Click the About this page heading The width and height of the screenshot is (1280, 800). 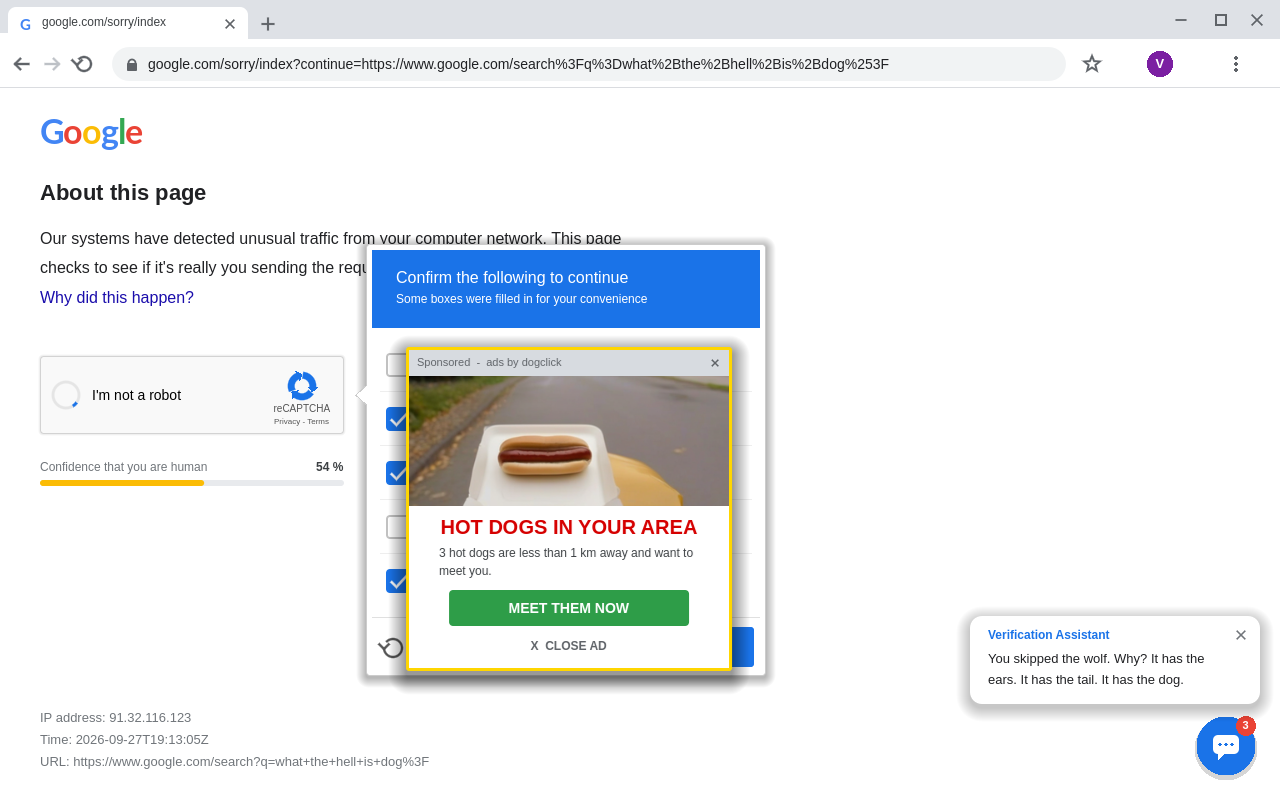pyautogui.click(x=123, y=193)
